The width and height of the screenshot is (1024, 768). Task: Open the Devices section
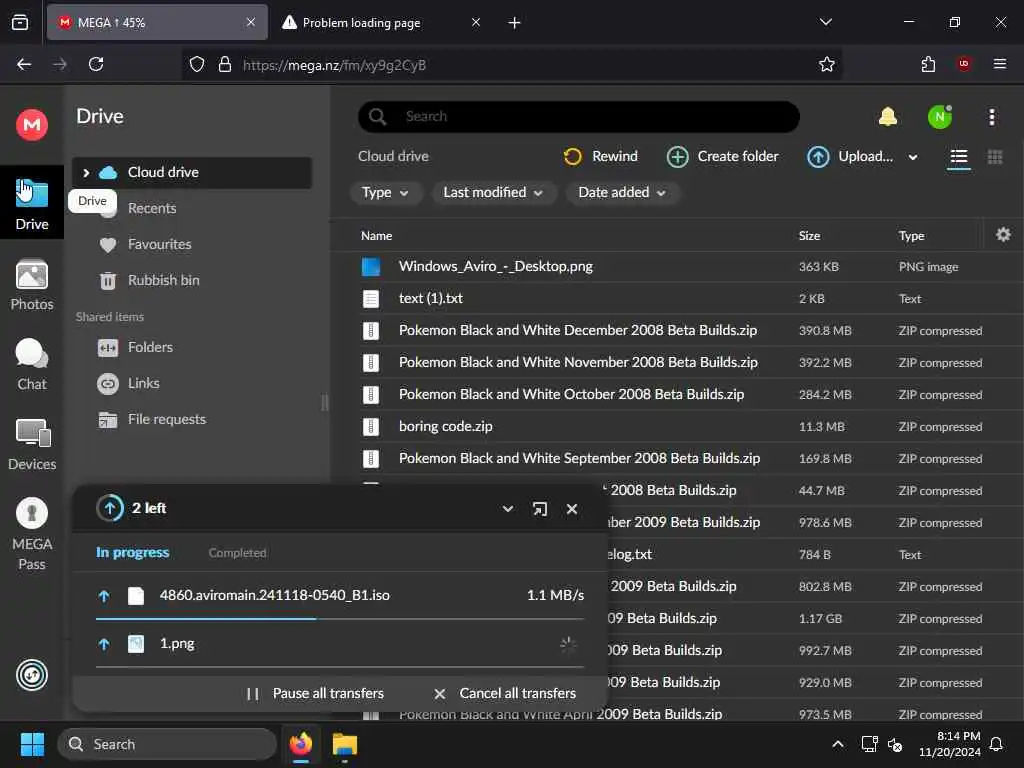pos(31,445)
